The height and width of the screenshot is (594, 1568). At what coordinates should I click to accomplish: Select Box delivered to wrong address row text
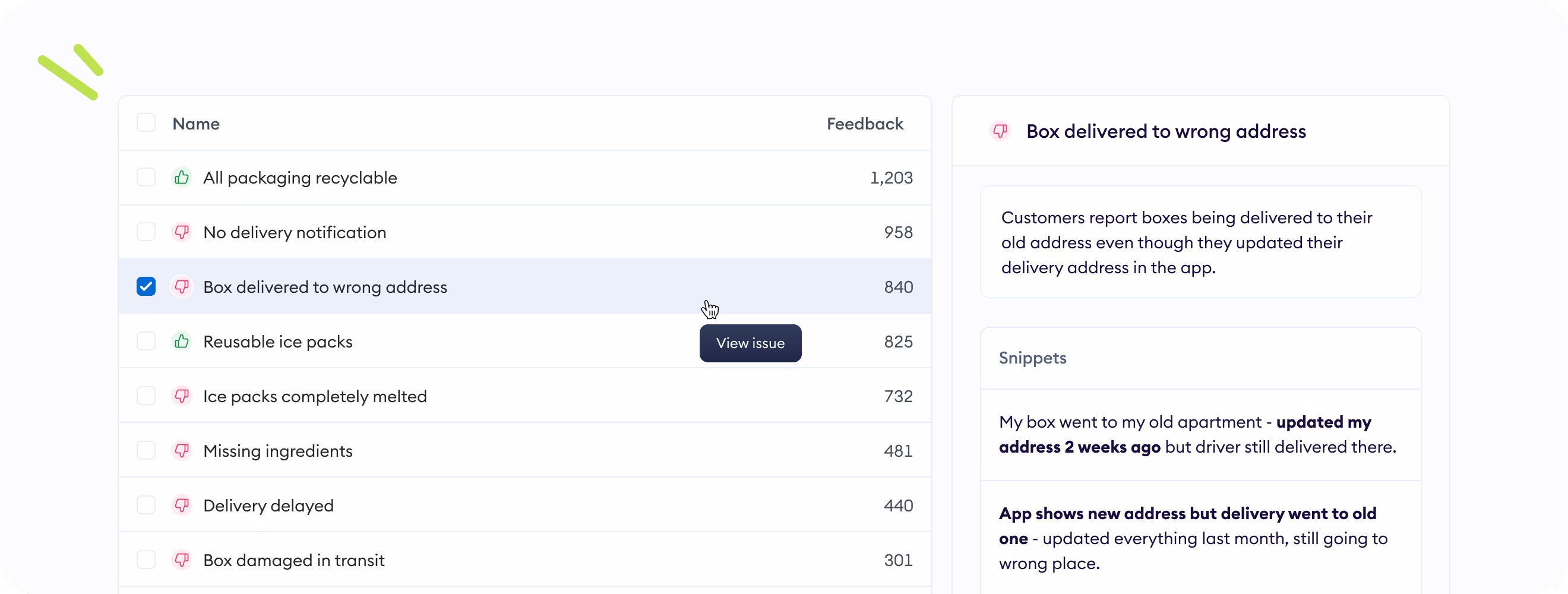(x=325, y=287)
